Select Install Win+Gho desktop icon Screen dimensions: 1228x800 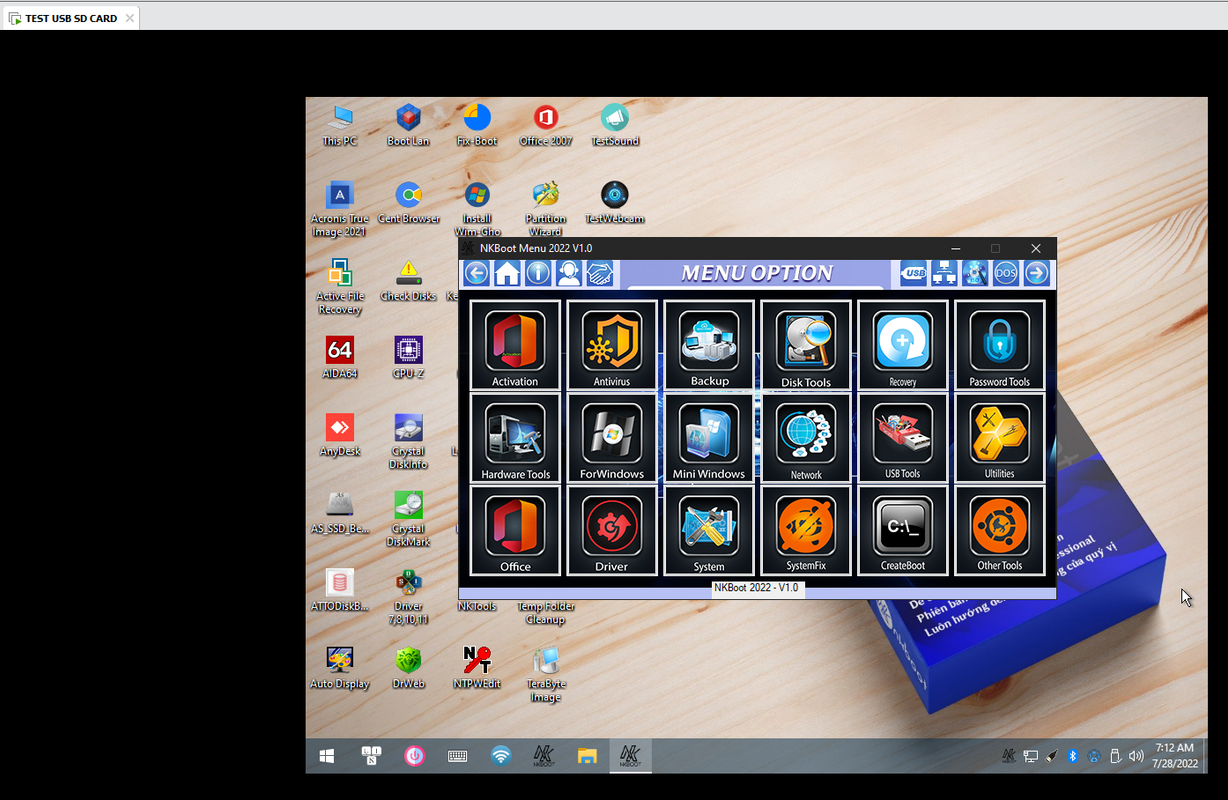[x=477, y=209]
